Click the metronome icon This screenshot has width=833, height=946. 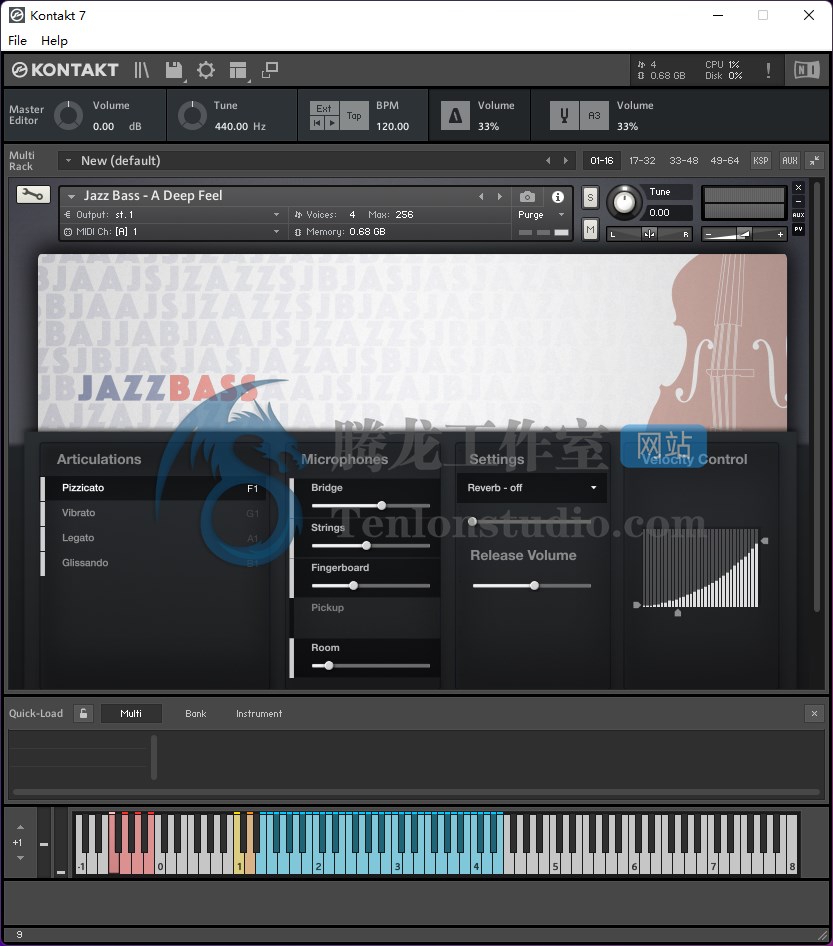455,115
